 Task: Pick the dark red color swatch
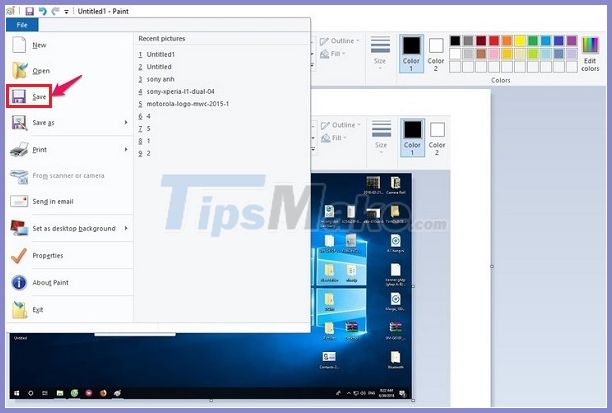click(481, 40)
